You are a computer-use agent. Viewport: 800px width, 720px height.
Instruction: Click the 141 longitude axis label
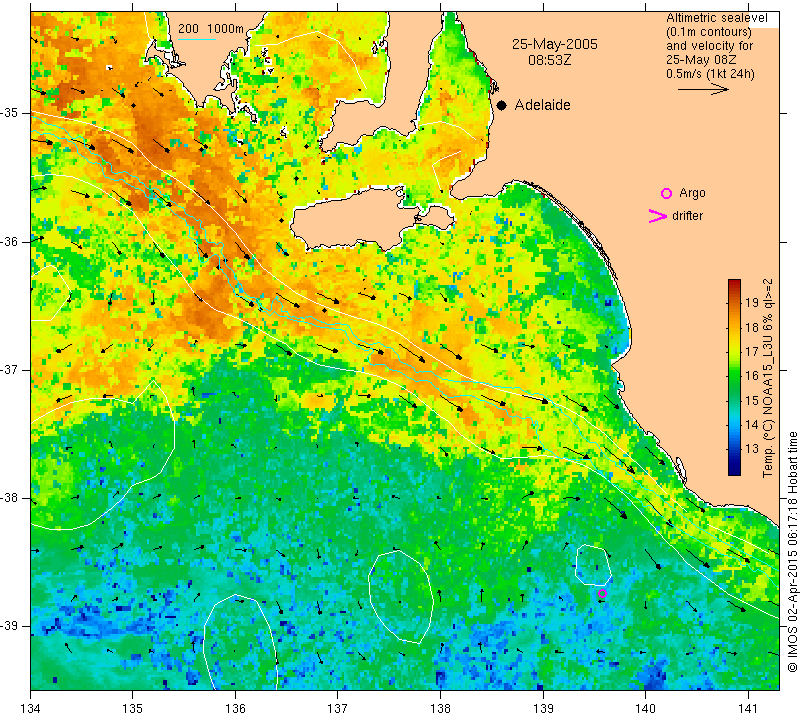(748, 709)
